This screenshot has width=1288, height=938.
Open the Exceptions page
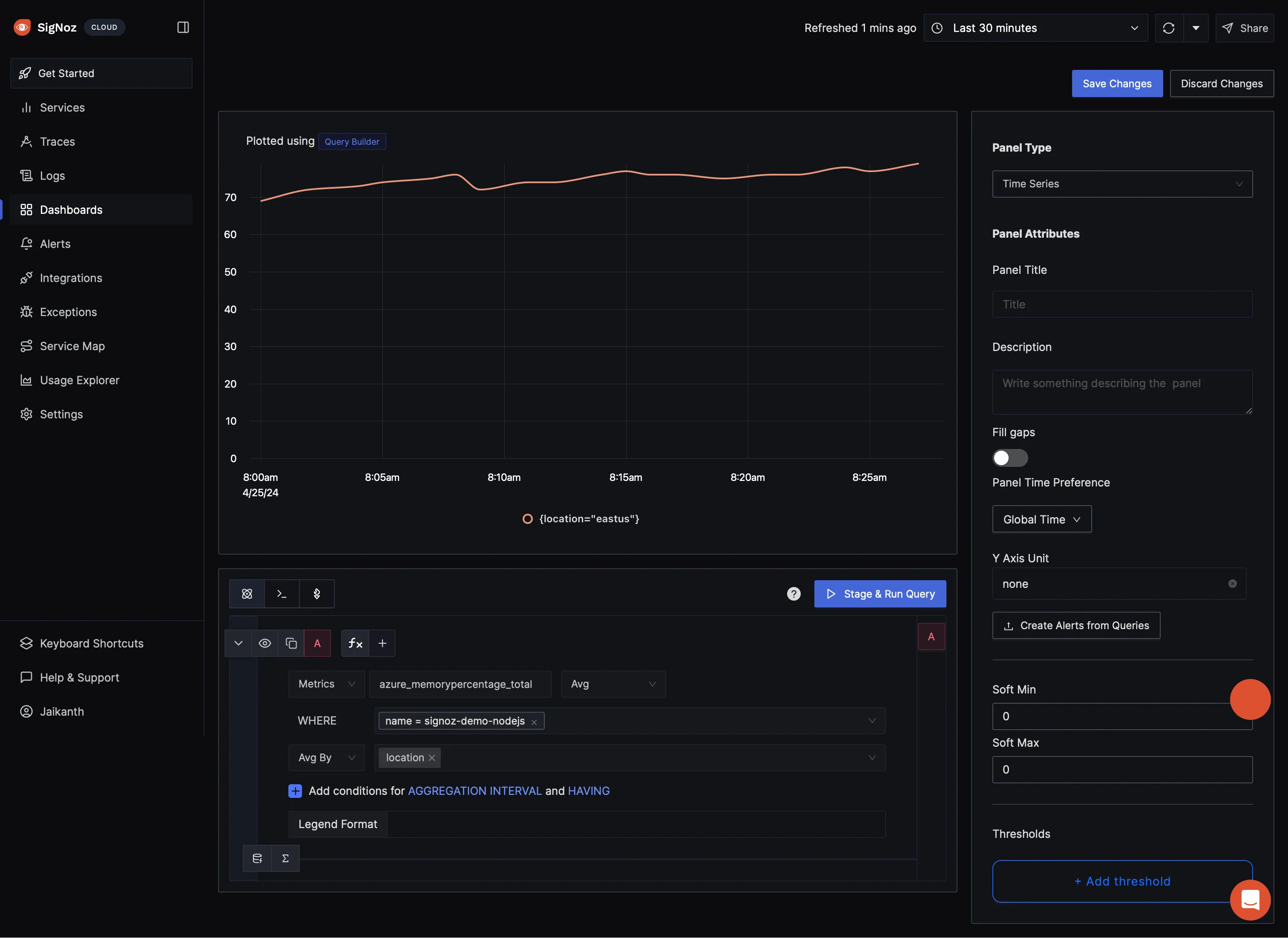[x=101, y=312]
